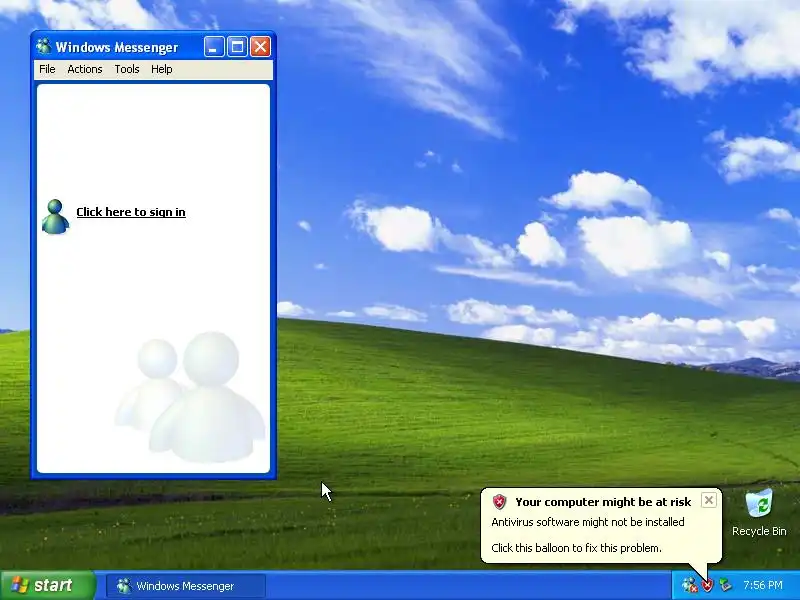Click the 'Click here to sign in' link
This screenshot has width=800, height=600.
tap(131, 212)
